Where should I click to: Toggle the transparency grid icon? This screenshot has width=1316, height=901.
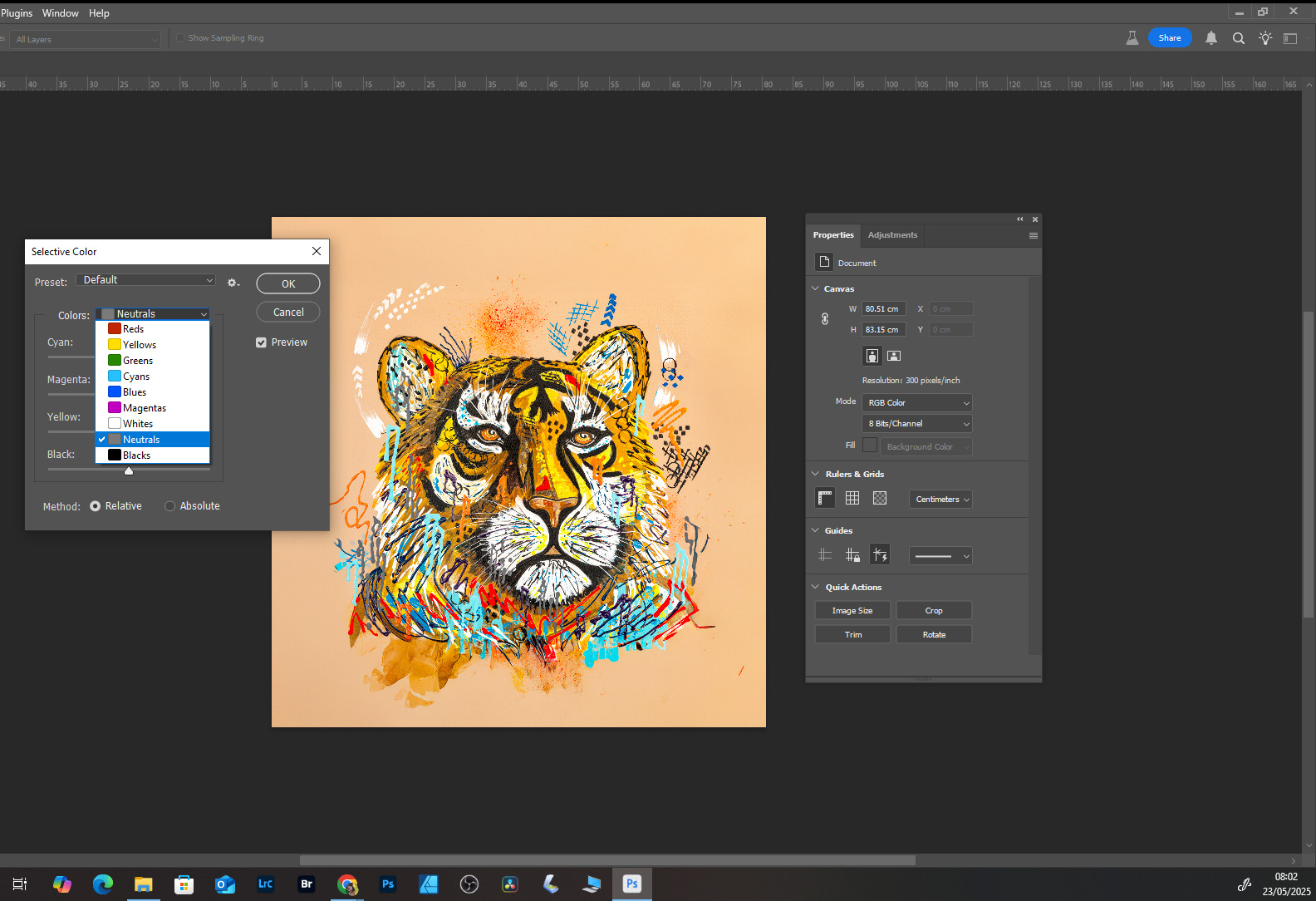tap(880, 498)
